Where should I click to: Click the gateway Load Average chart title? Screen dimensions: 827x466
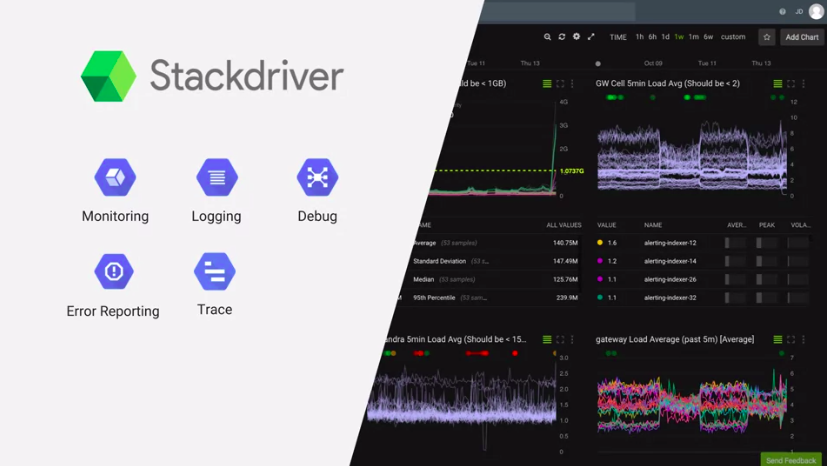675,339
